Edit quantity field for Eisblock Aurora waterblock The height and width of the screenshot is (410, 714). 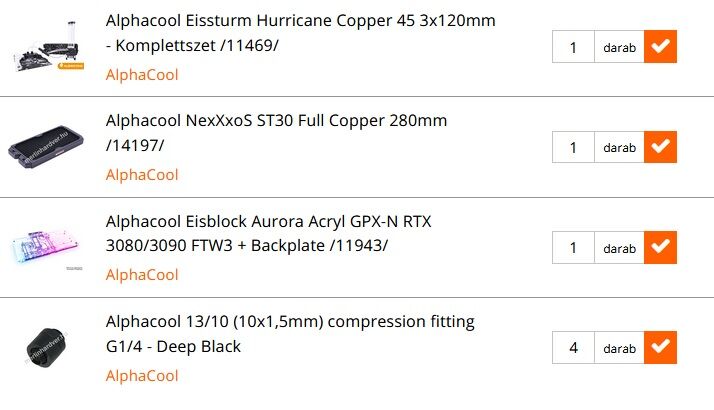pyautogui.click(x=573, y=247)
